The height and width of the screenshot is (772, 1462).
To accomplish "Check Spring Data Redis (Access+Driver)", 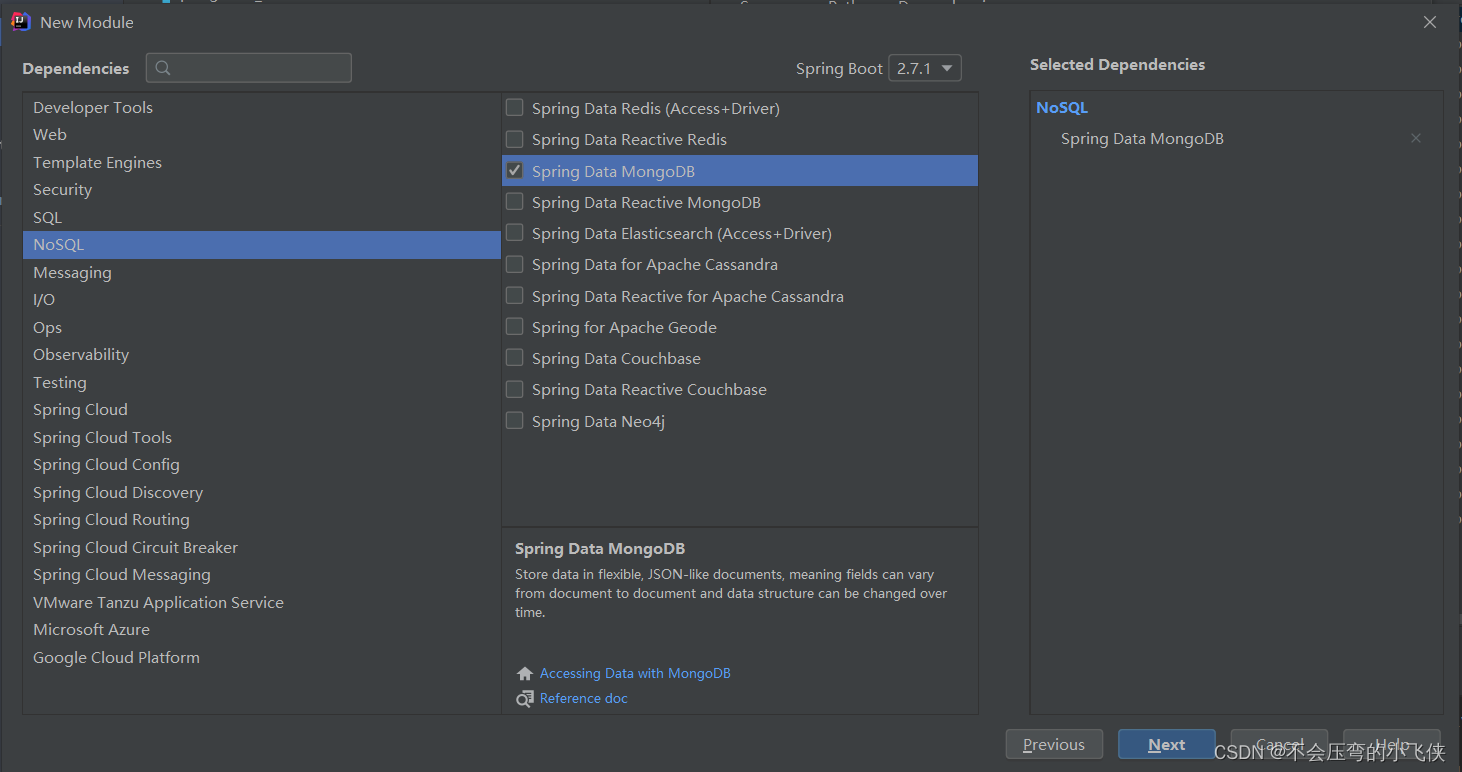I will pos(514,108).
